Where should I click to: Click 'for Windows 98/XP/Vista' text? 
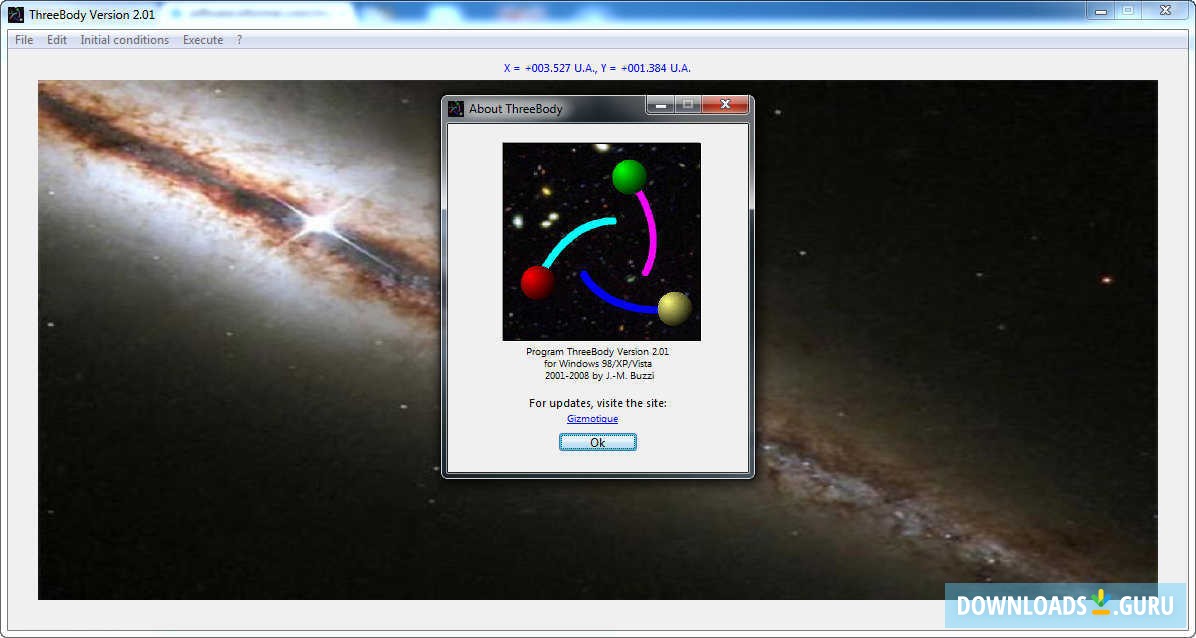point(597,364)
